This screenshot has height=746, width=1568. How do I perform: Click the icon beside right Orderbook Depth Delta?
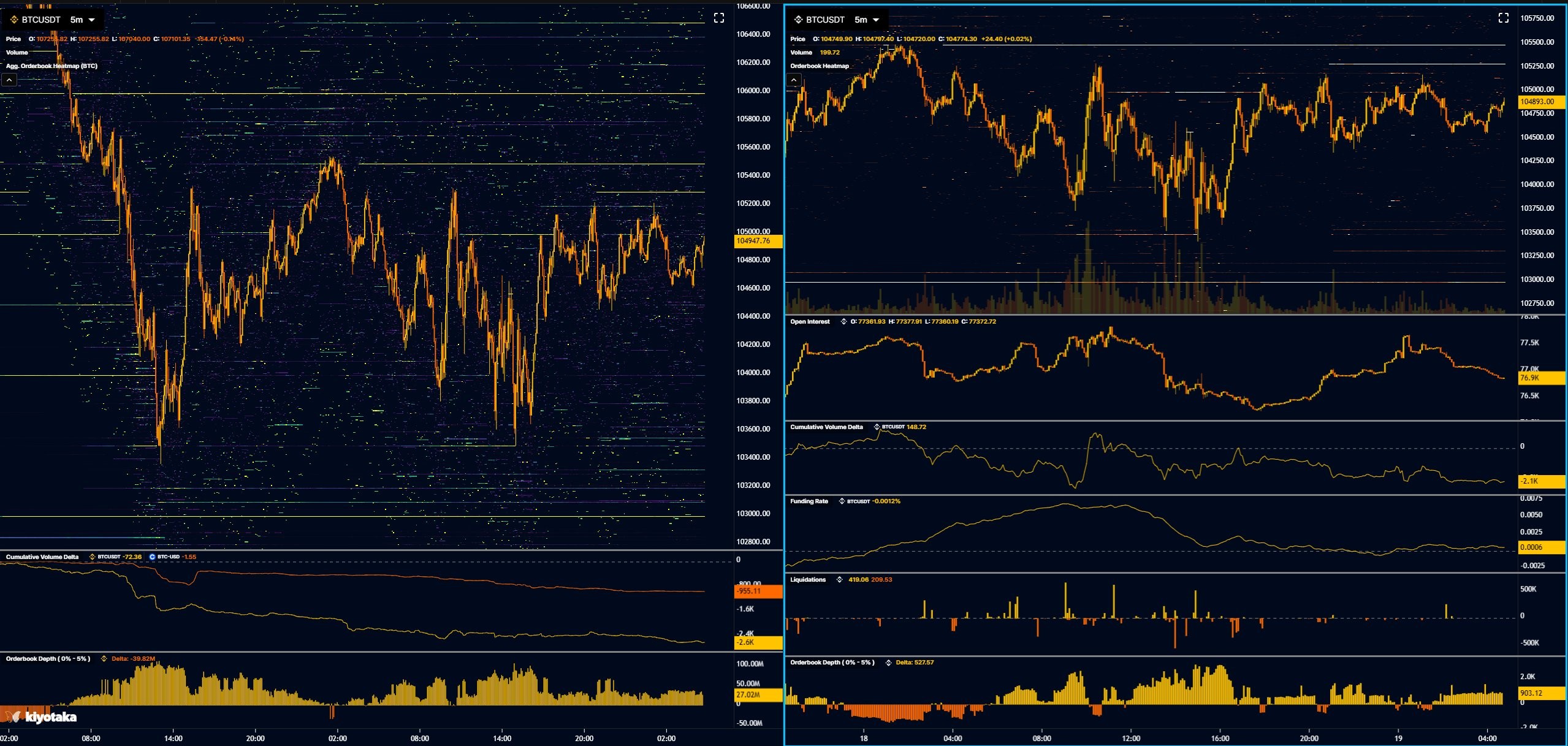(x=888, y=663)
